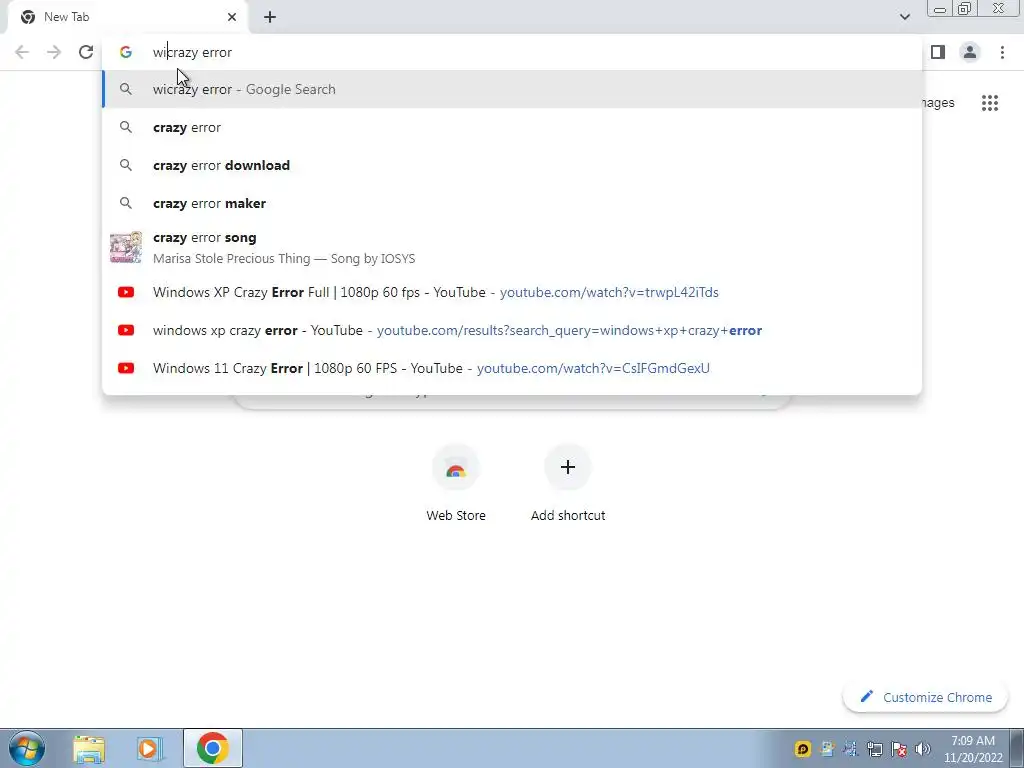Close the New Tab tab

point(232,17)
